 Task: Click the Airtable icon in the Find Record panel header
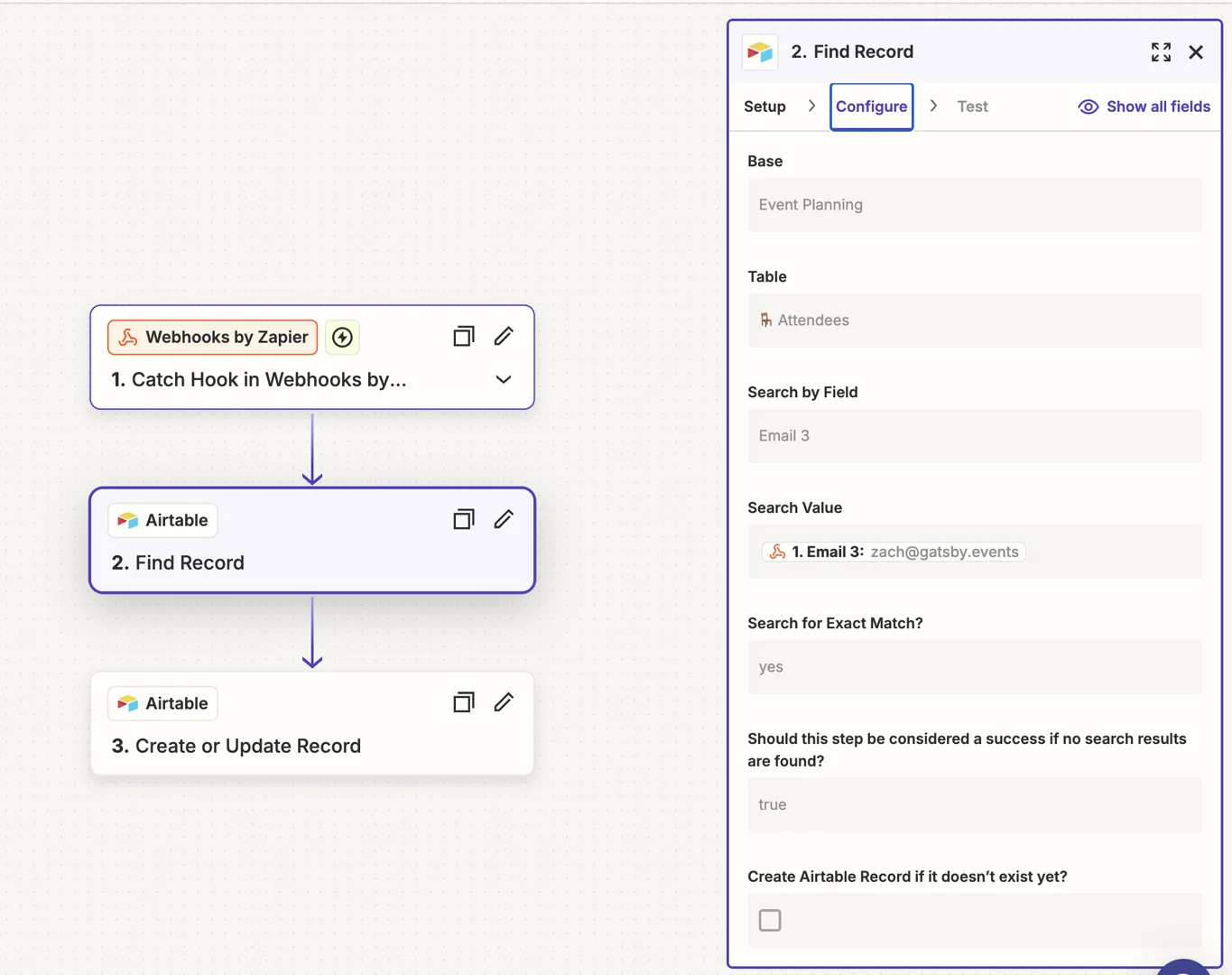click(x=759, y=51)
